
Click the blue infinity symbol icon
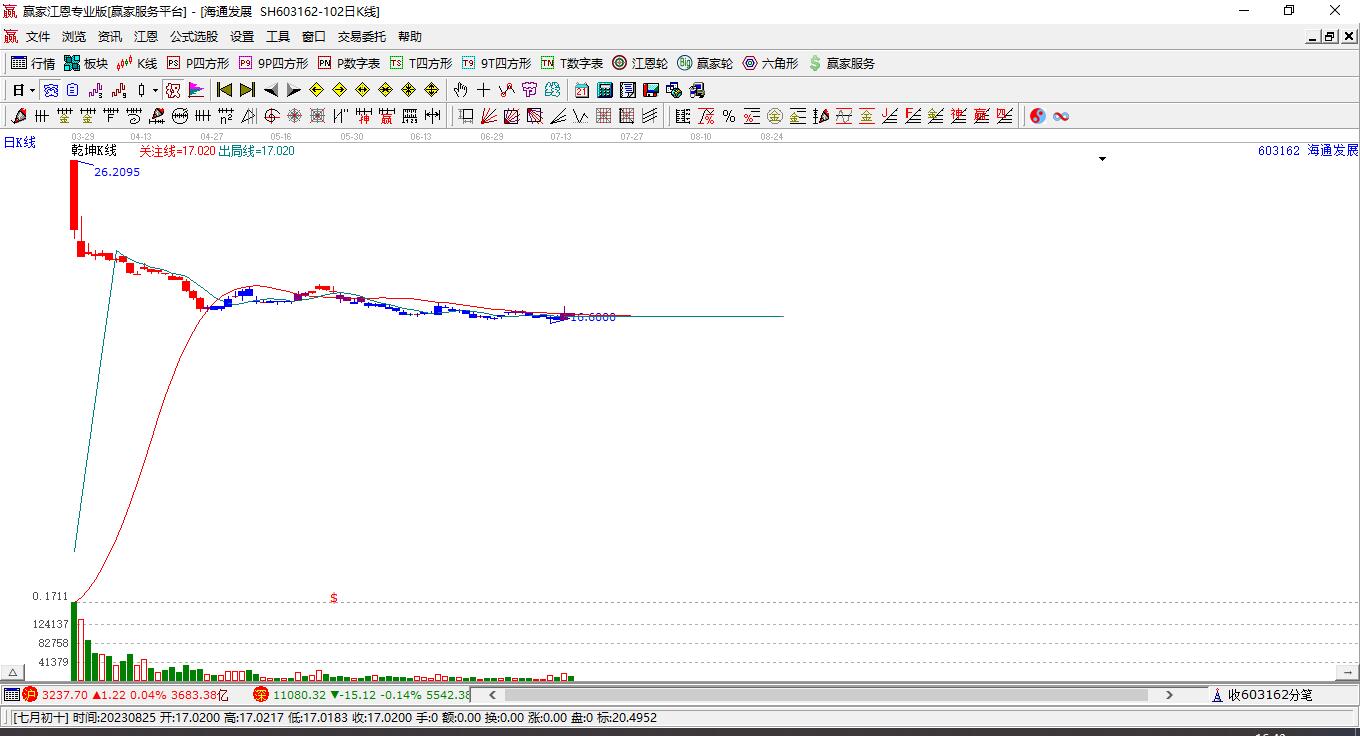click(1061, 116)
